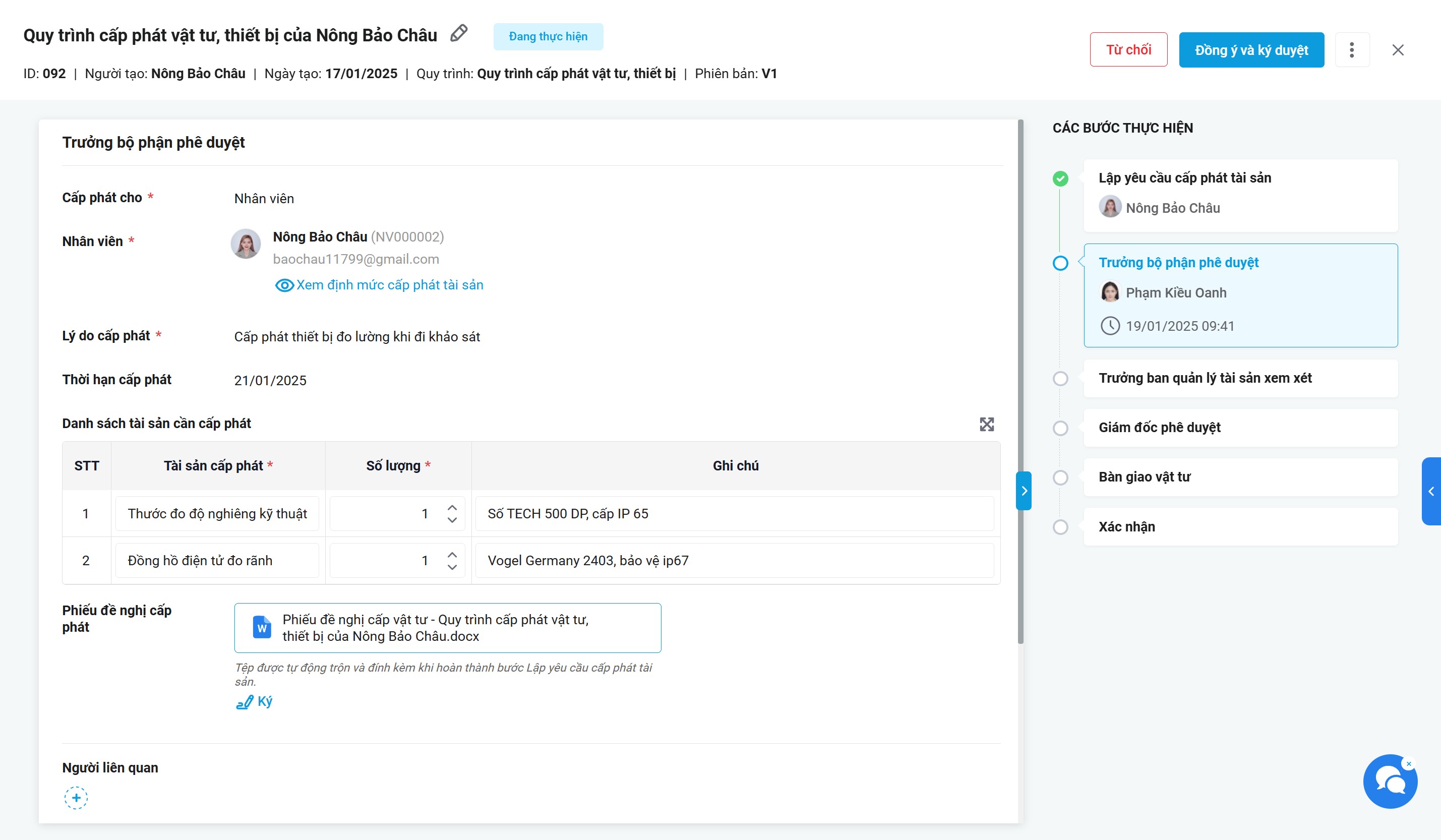Open the three-dot more options menu
Image resolution: width=1441 pixels, height=840 pixels.
[x=1351, y=50]
